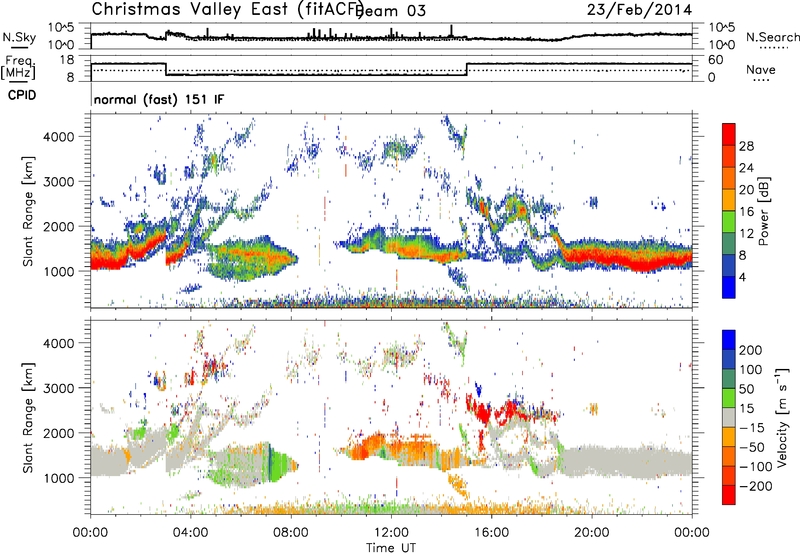
Task: Click the "-100" value on the Velocity scale
Action: [x=756, y=467]
